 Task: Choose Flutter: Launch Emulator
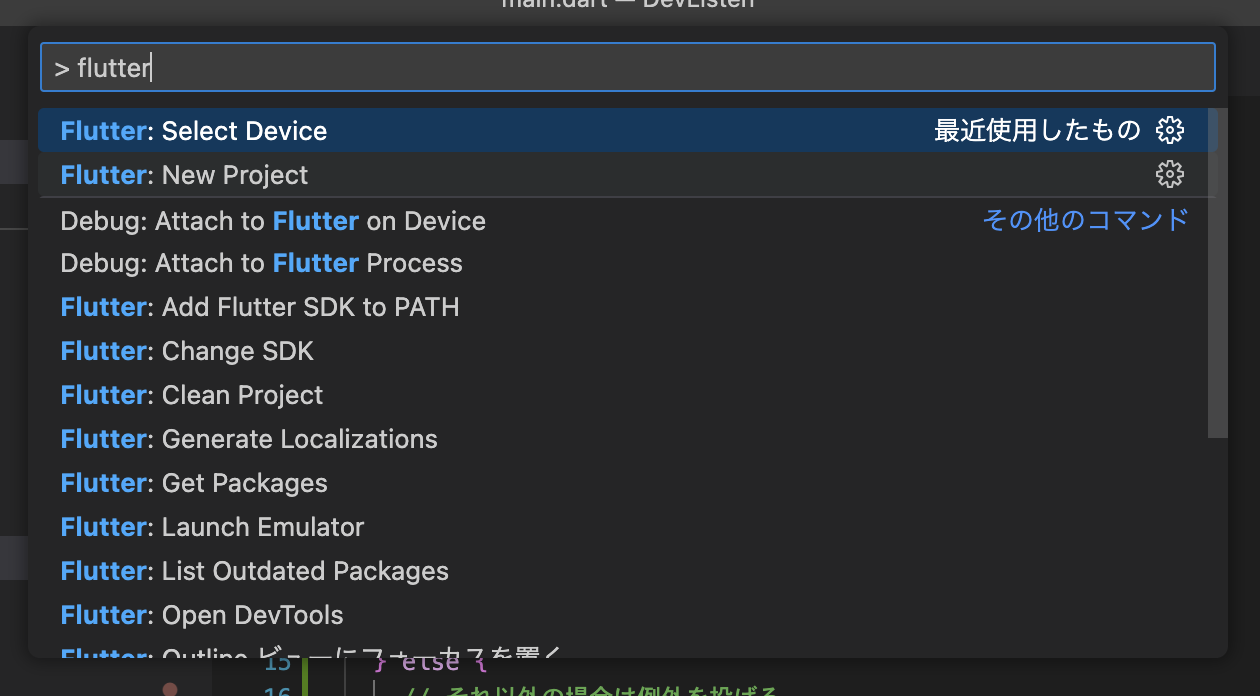(x=212, y=527)
